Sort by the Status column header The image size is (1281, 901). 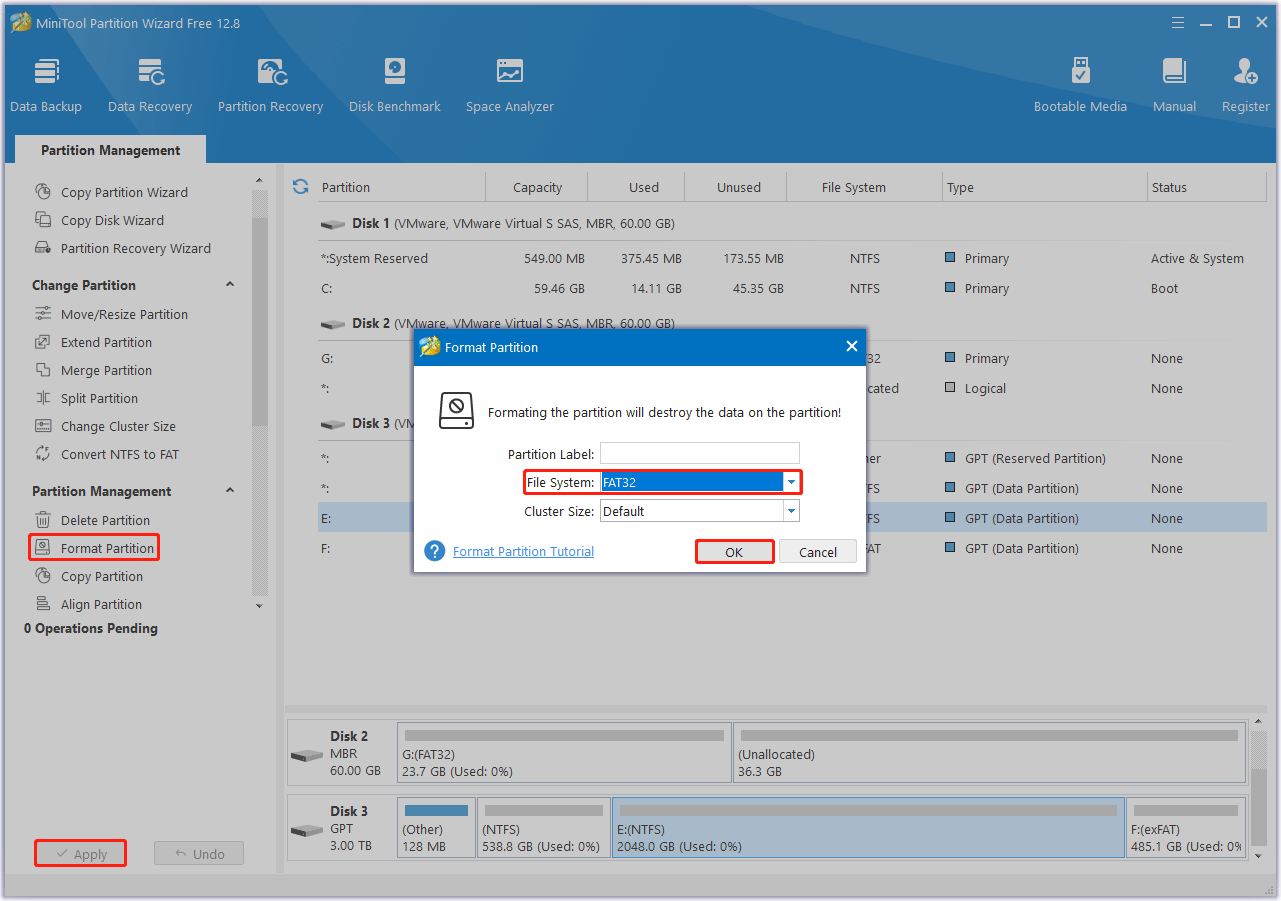1208,187
